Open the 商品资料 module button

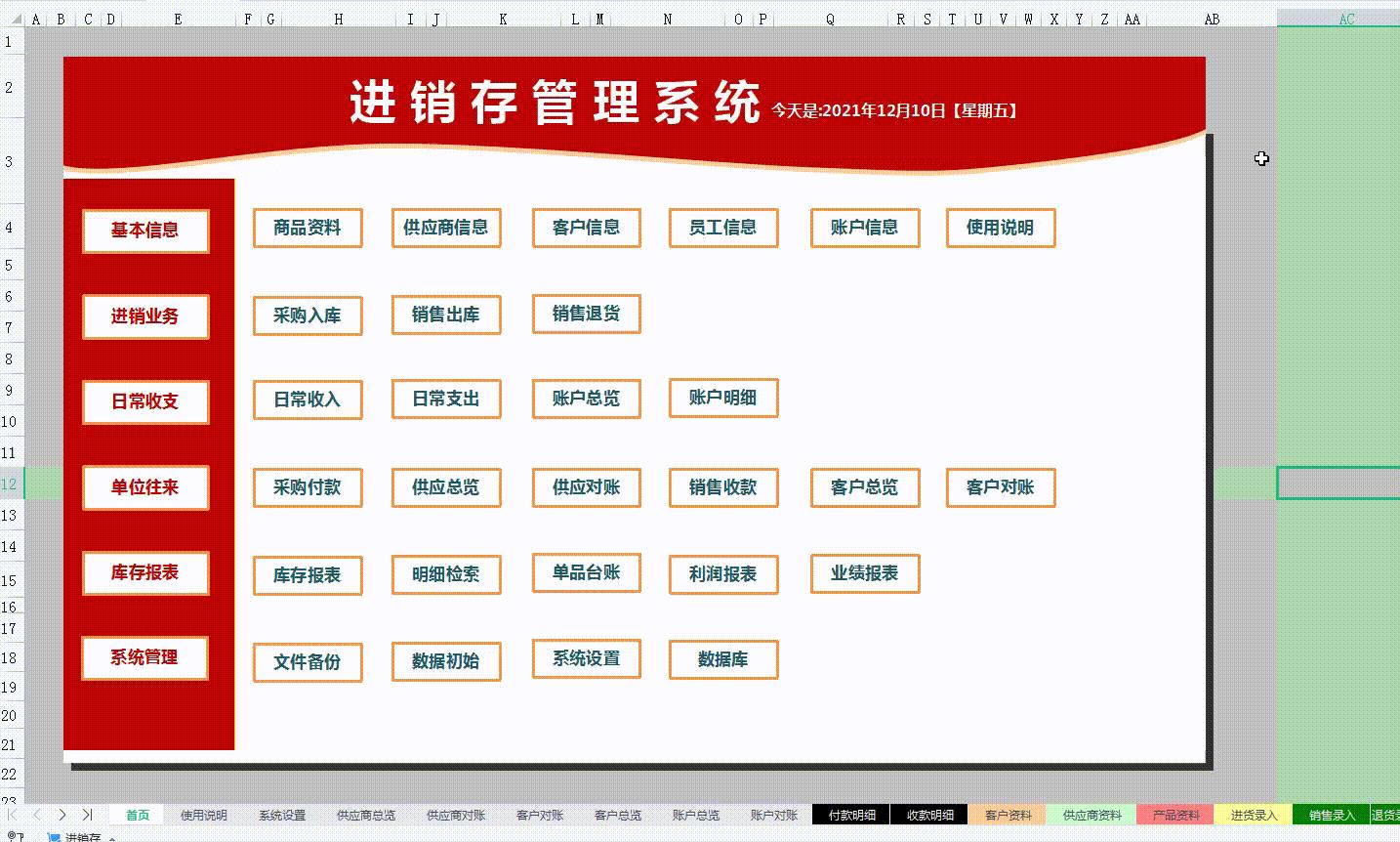[x=308, y=228]
